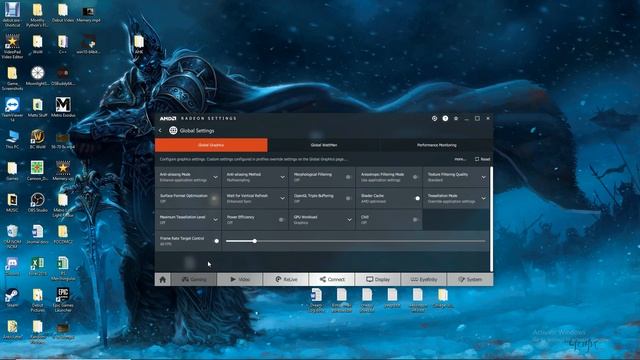The height and width of the screenshot is (360, 640).
Task: Open the BC WoW desktop shortcut
Action: [x=38, y=139]
